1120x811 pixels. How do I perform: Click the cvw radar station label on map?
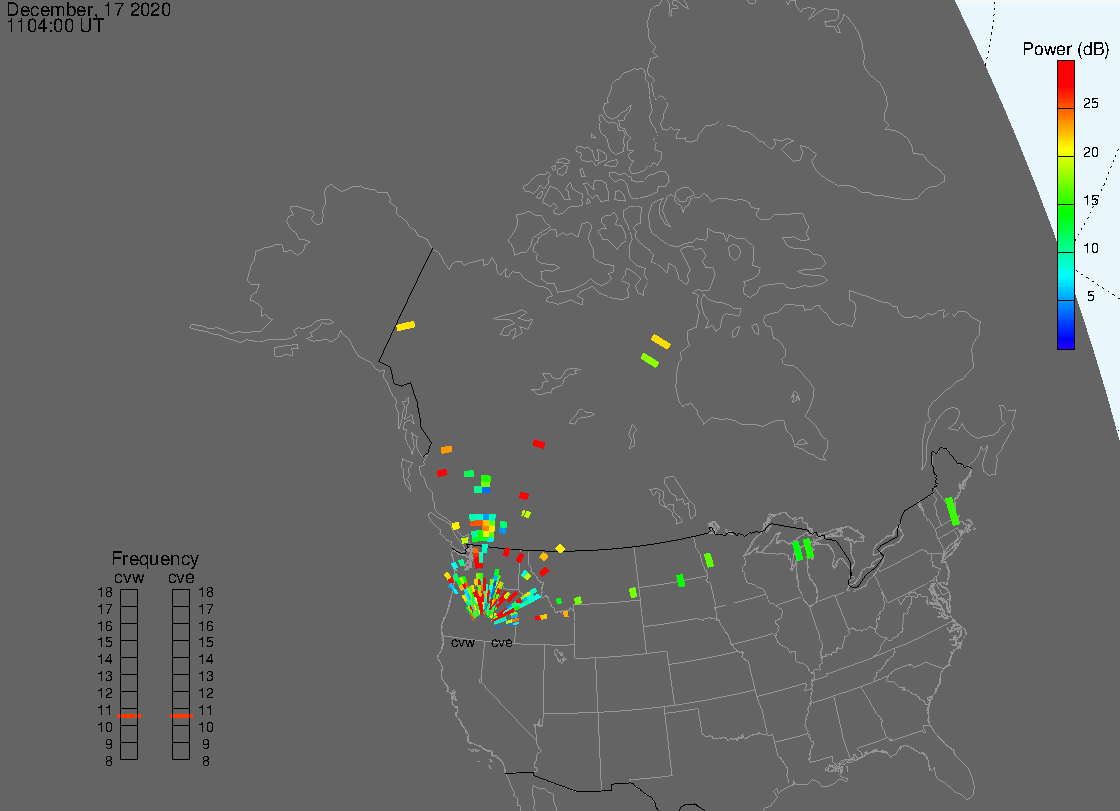click(463, 642)
